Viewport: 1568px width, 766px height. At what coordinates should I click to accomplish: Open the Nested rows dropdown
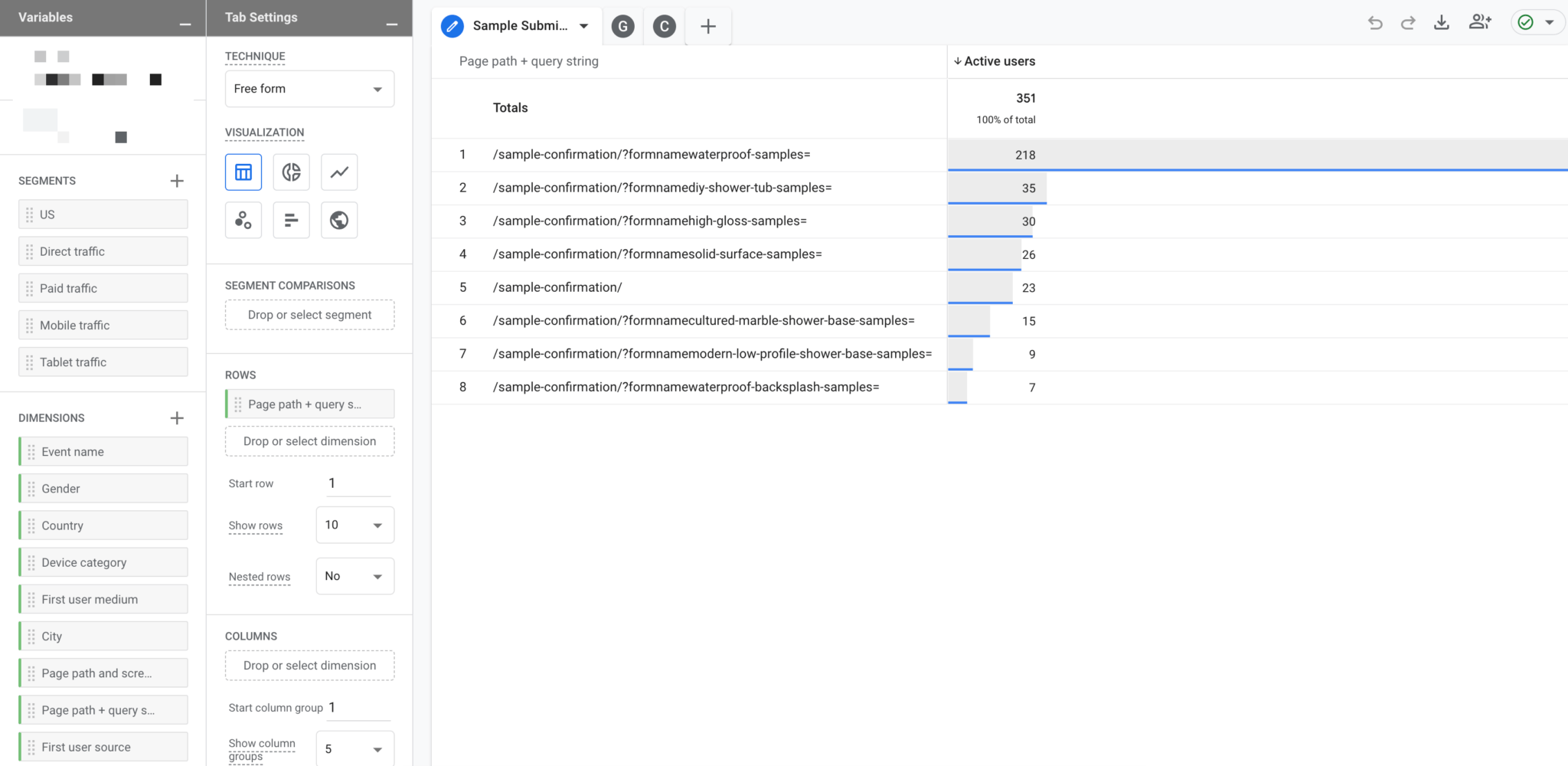[x=354, y=577]
